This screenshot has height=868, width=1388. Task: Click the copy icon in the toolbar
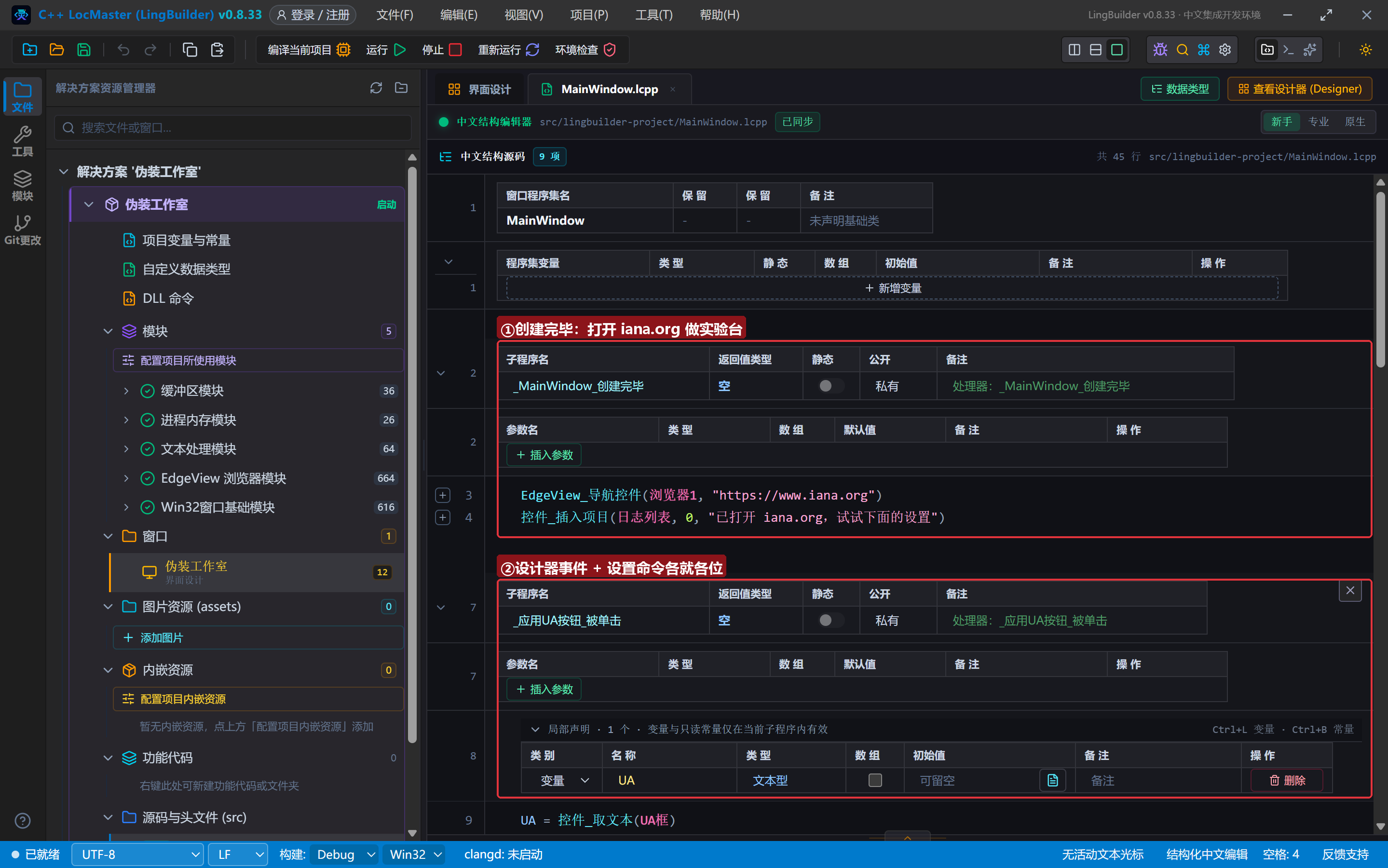pyautogui.click(x=190, y=49)
